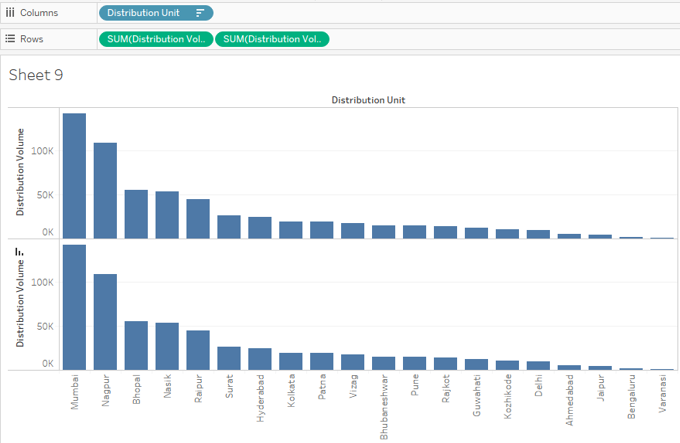The image size is (680, 443).
Task: Click the Kolkata axis label
Action: [x=291, y=391]
